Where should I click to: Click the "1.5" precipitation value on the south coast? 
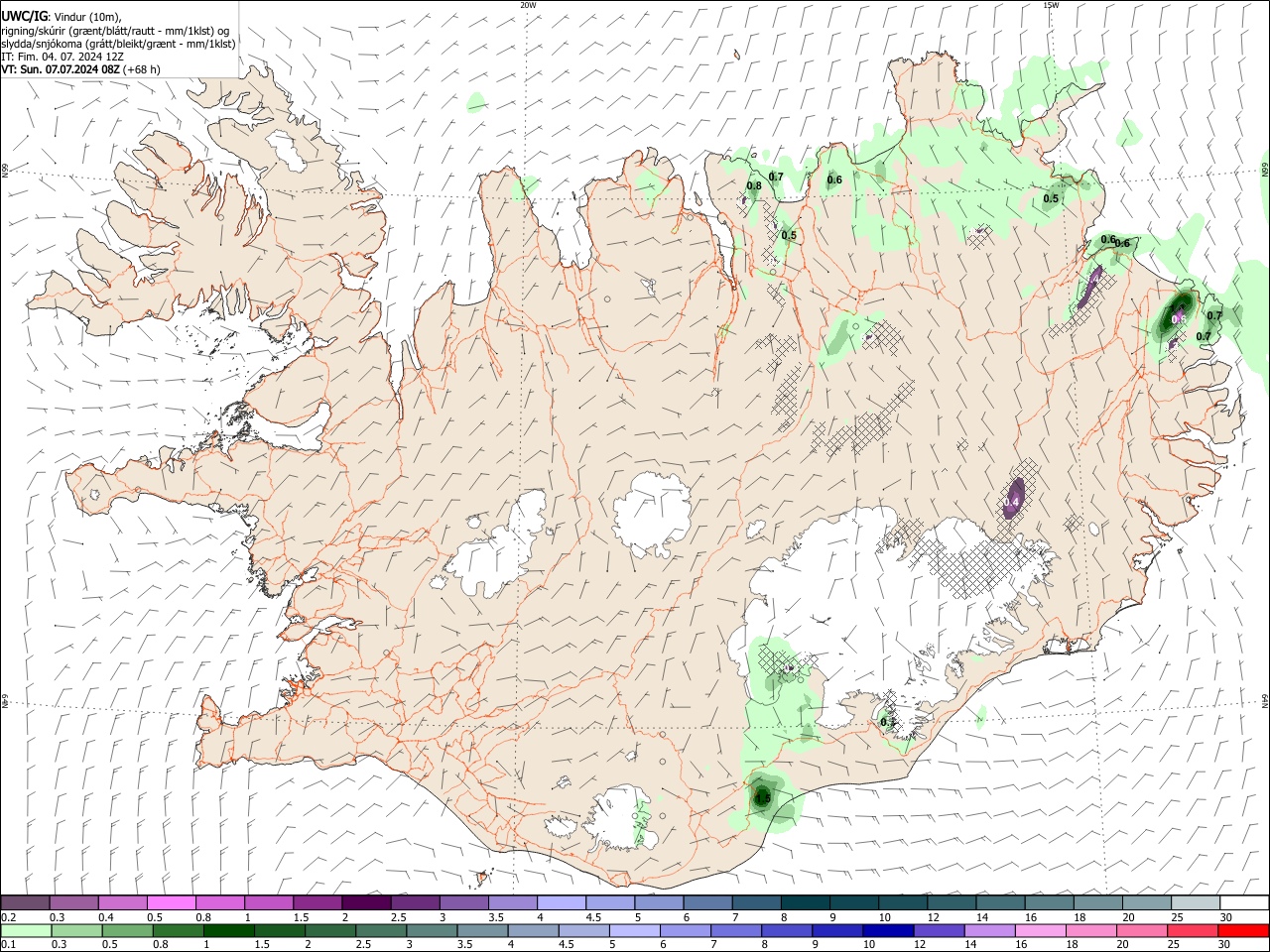(x=762, y=798)
